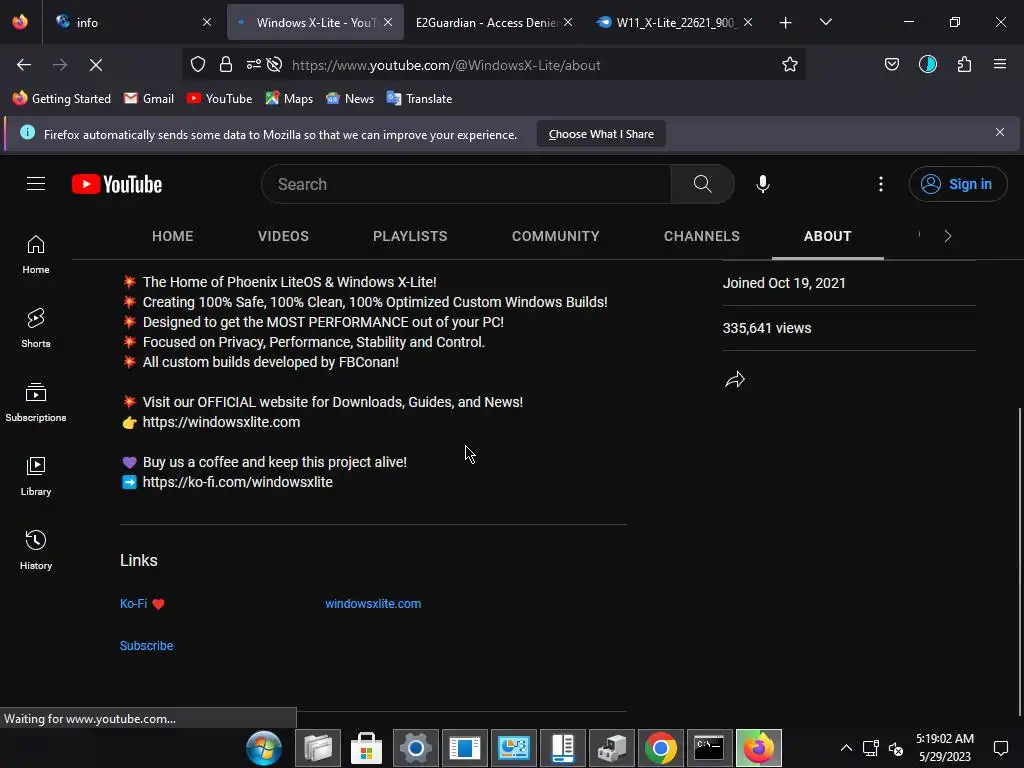Open Command Prompt from taskbar
The width and height of the screenshot is (1024, 768).
click(709, 748)
